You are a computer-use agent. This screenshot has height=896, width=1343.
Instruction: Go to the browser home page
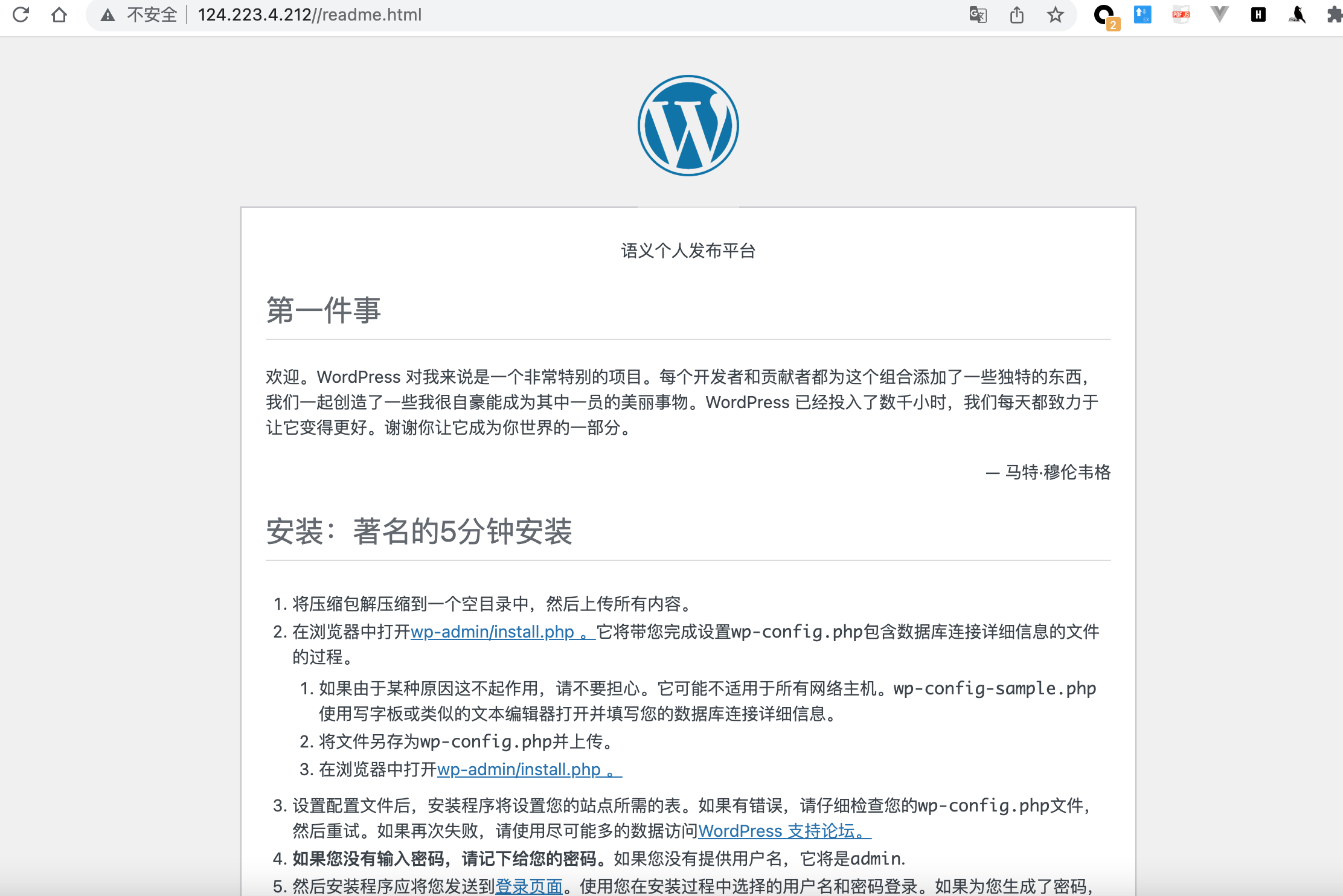pos(59,14)
